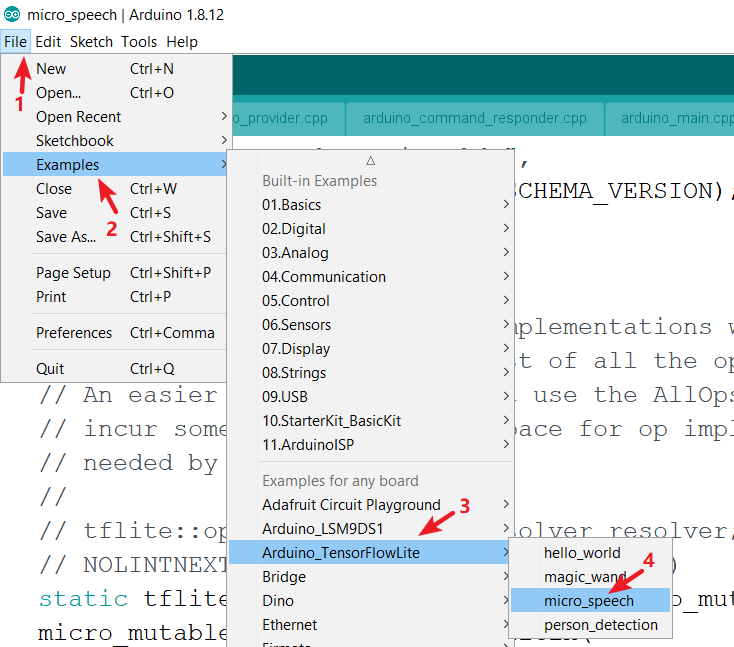Choose Quit from the File menu

click(115, 368)
